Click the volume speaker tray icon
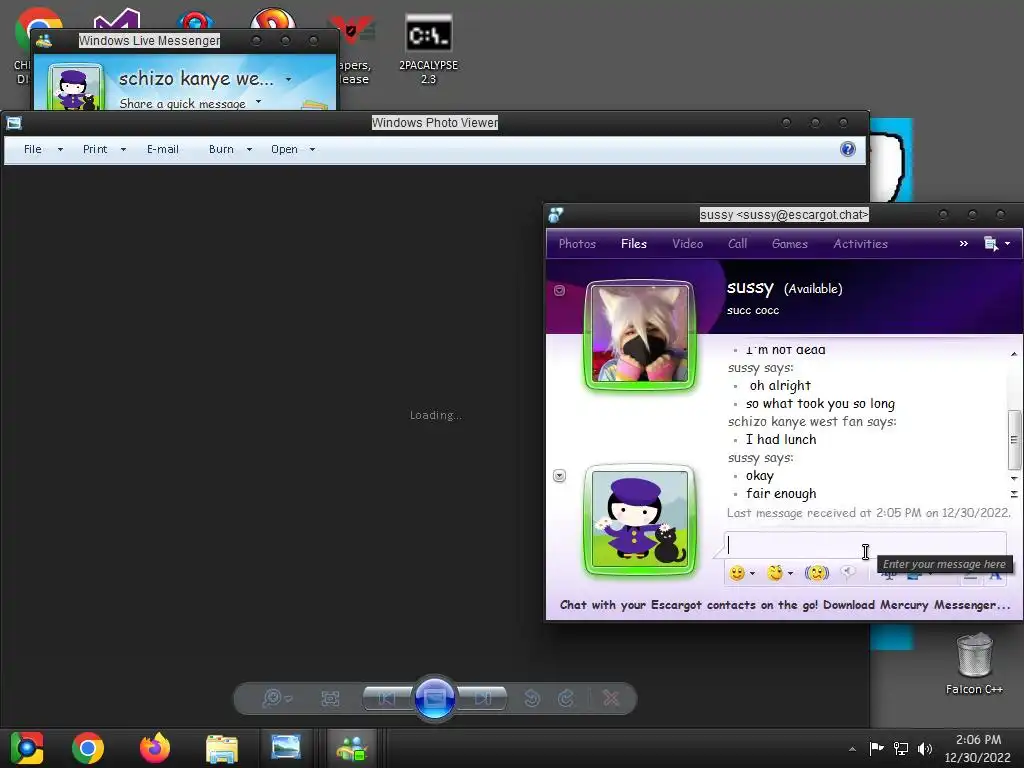1024x768 pixels. click(x=925, y=749)
